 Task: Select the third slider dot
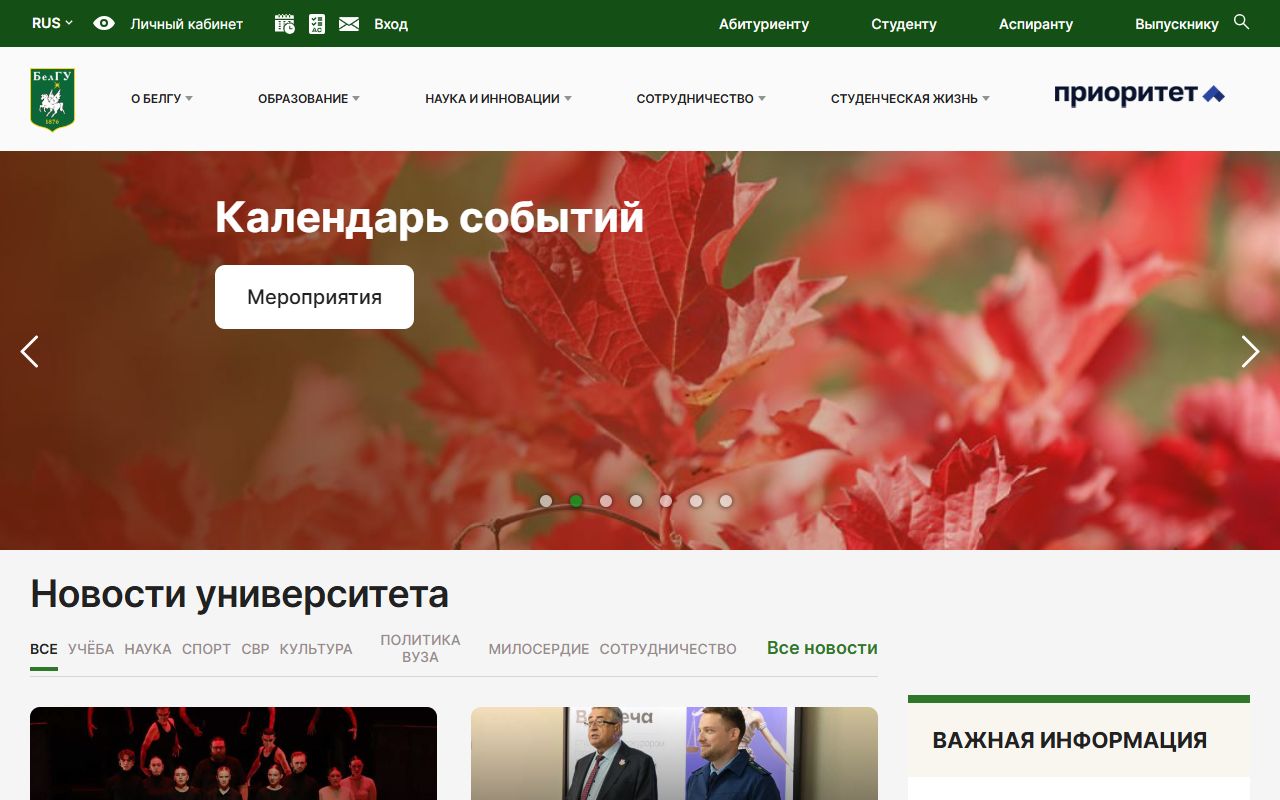[606, 501]
